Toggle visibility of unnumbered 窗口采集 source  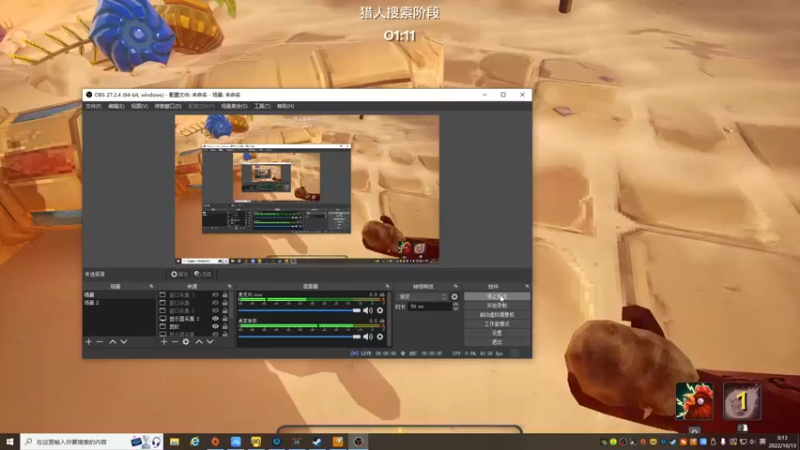pos(215,303)
